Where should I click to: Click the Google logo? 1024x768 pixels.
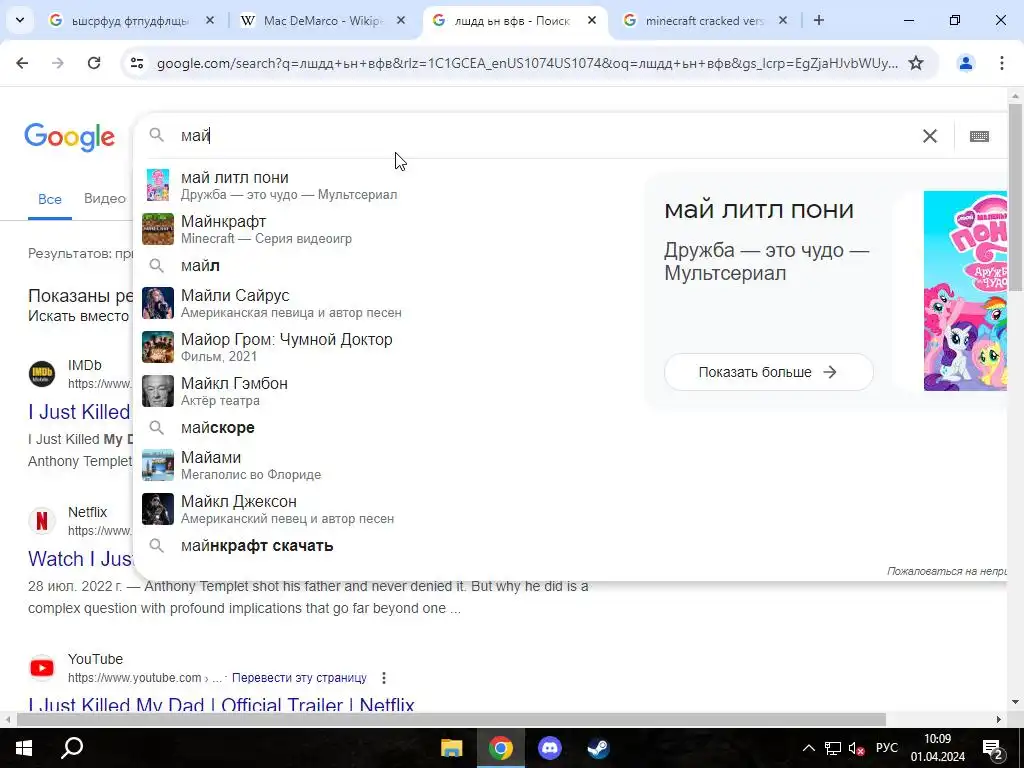pos(69,136)
